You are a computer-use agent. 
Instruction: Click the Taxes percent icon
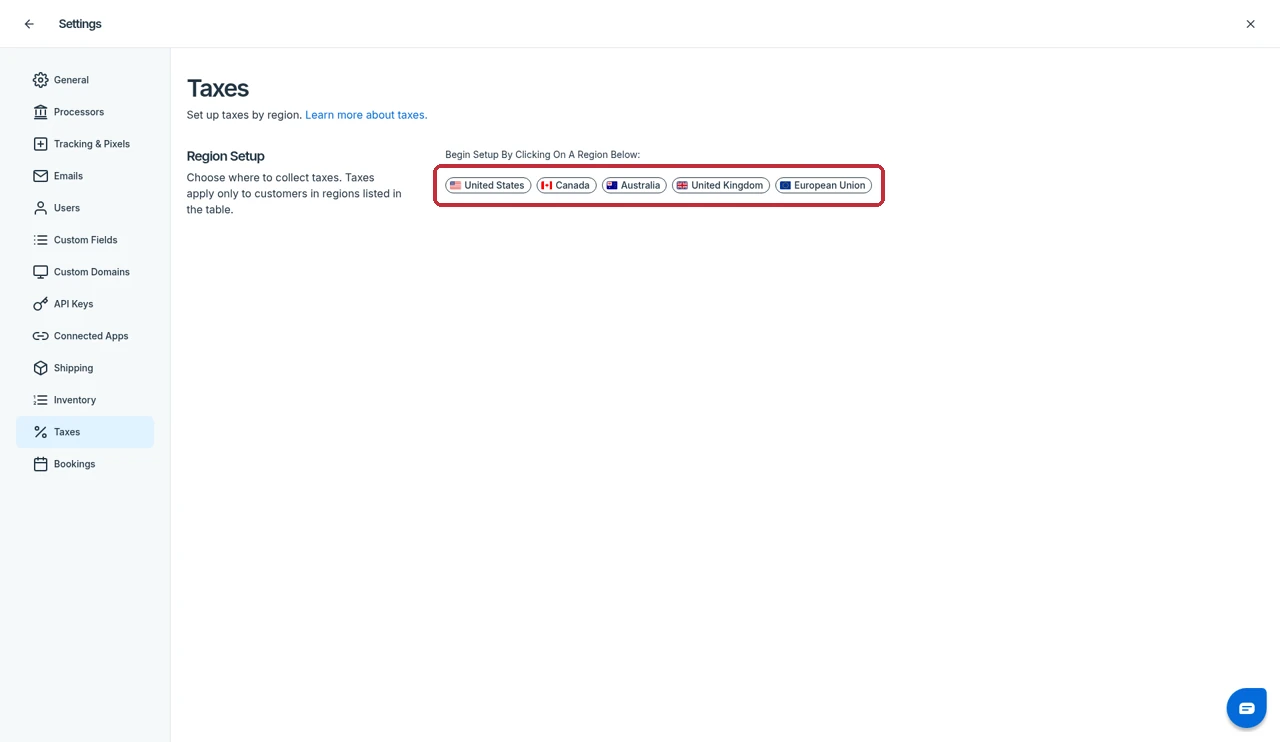click(x=40, y=432)
